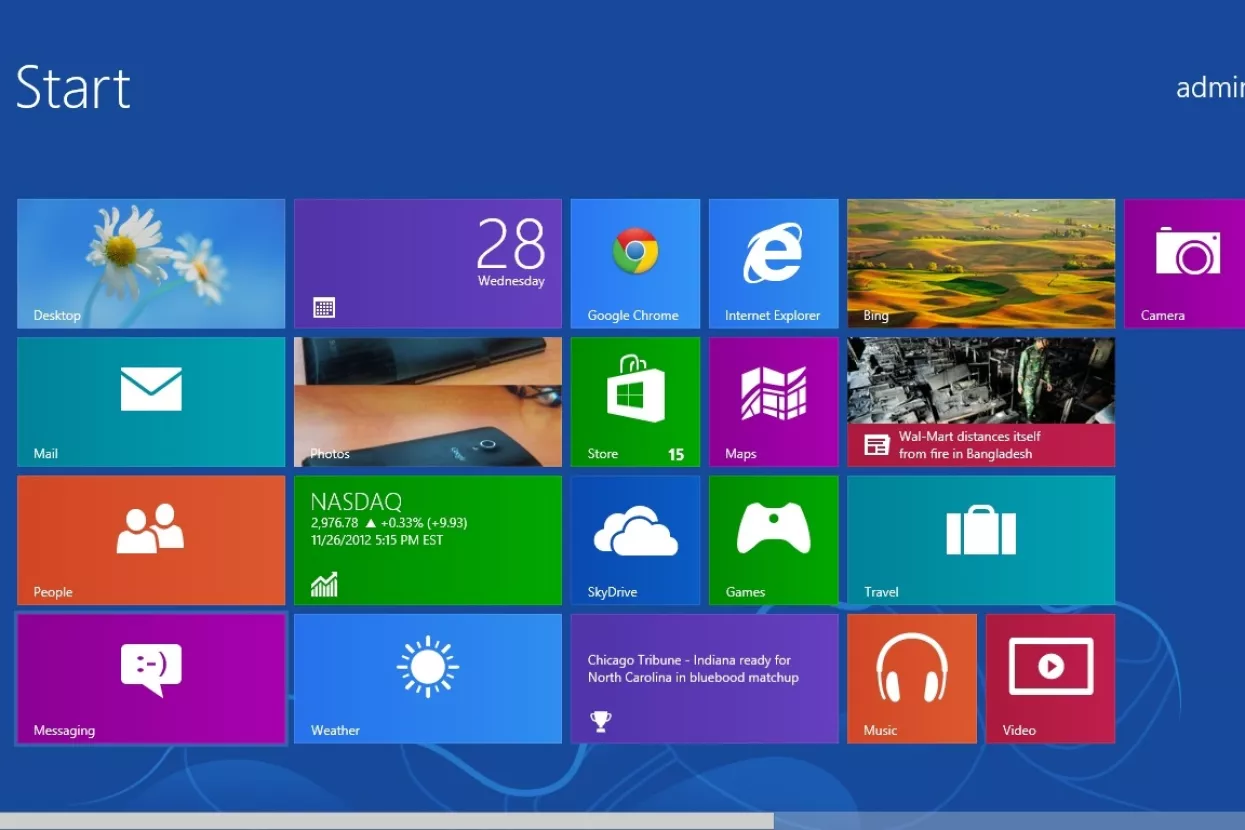
Task: Launch Google Chrome tile
Action: click(635, 264)
